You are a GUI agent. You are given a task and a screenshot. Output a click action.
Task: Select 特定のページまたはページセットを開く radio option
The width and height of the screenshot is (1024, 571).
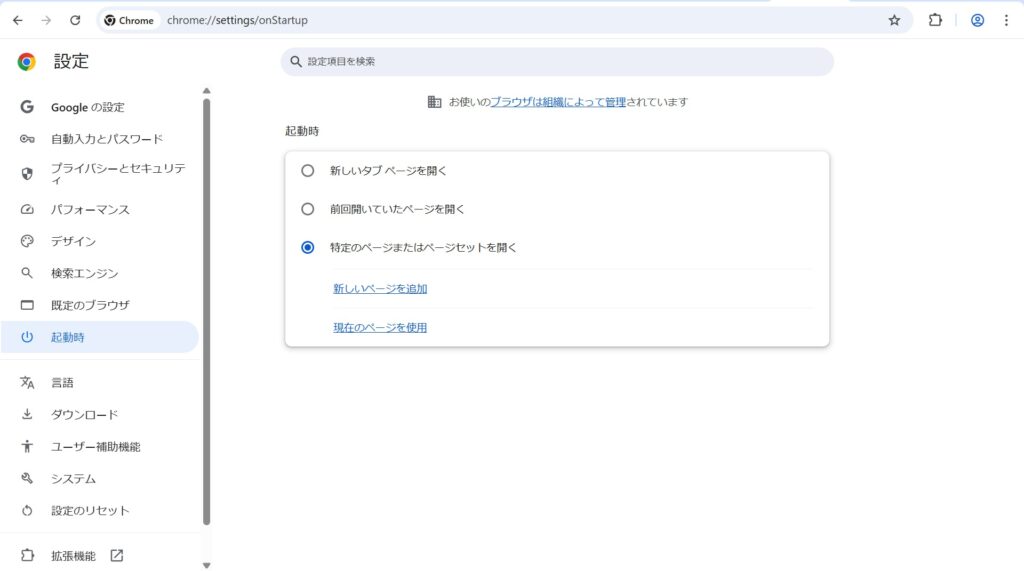pyautogui.click(x=308, y=247)
